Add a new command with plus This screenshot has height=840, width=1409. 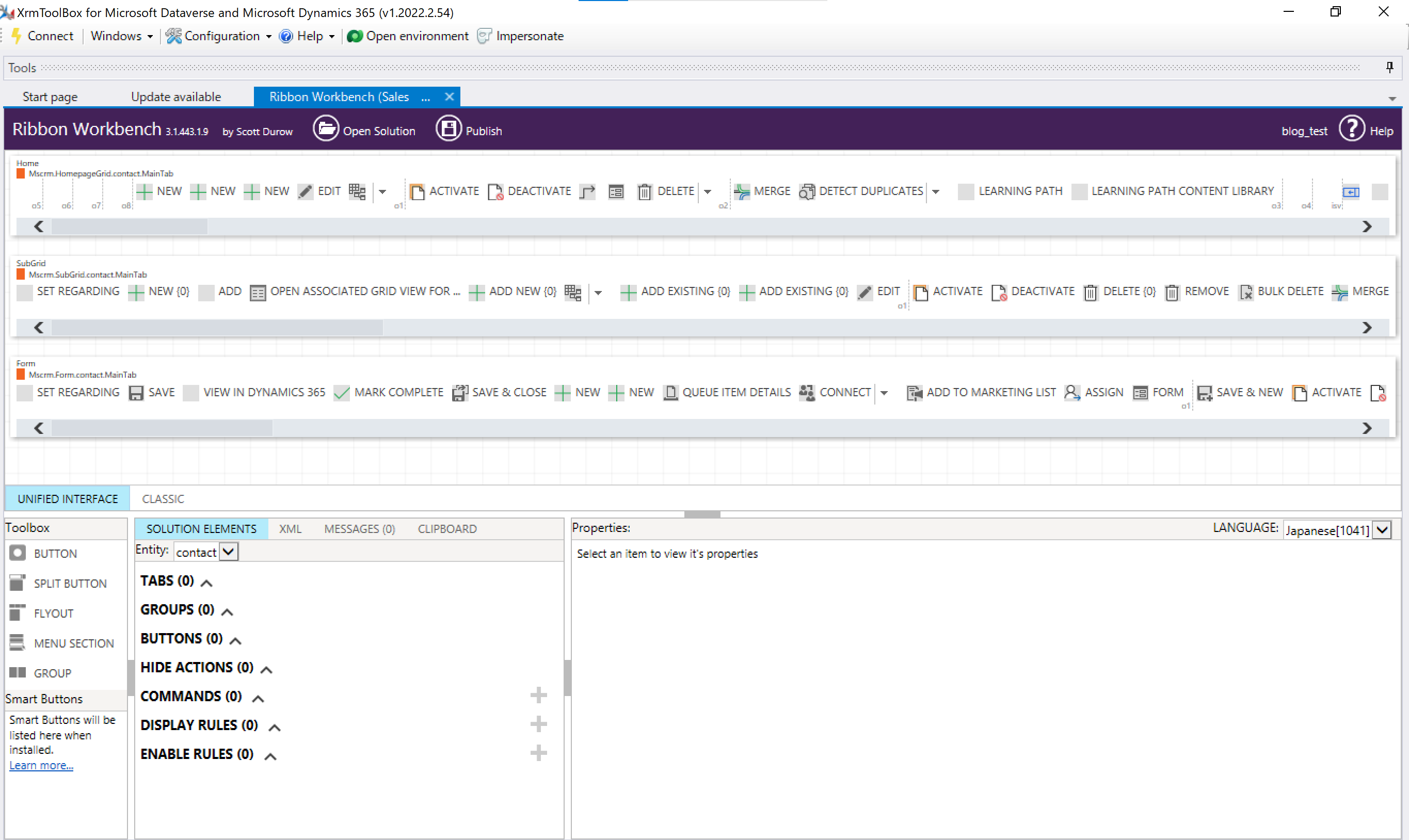click(x=538, y=695)
